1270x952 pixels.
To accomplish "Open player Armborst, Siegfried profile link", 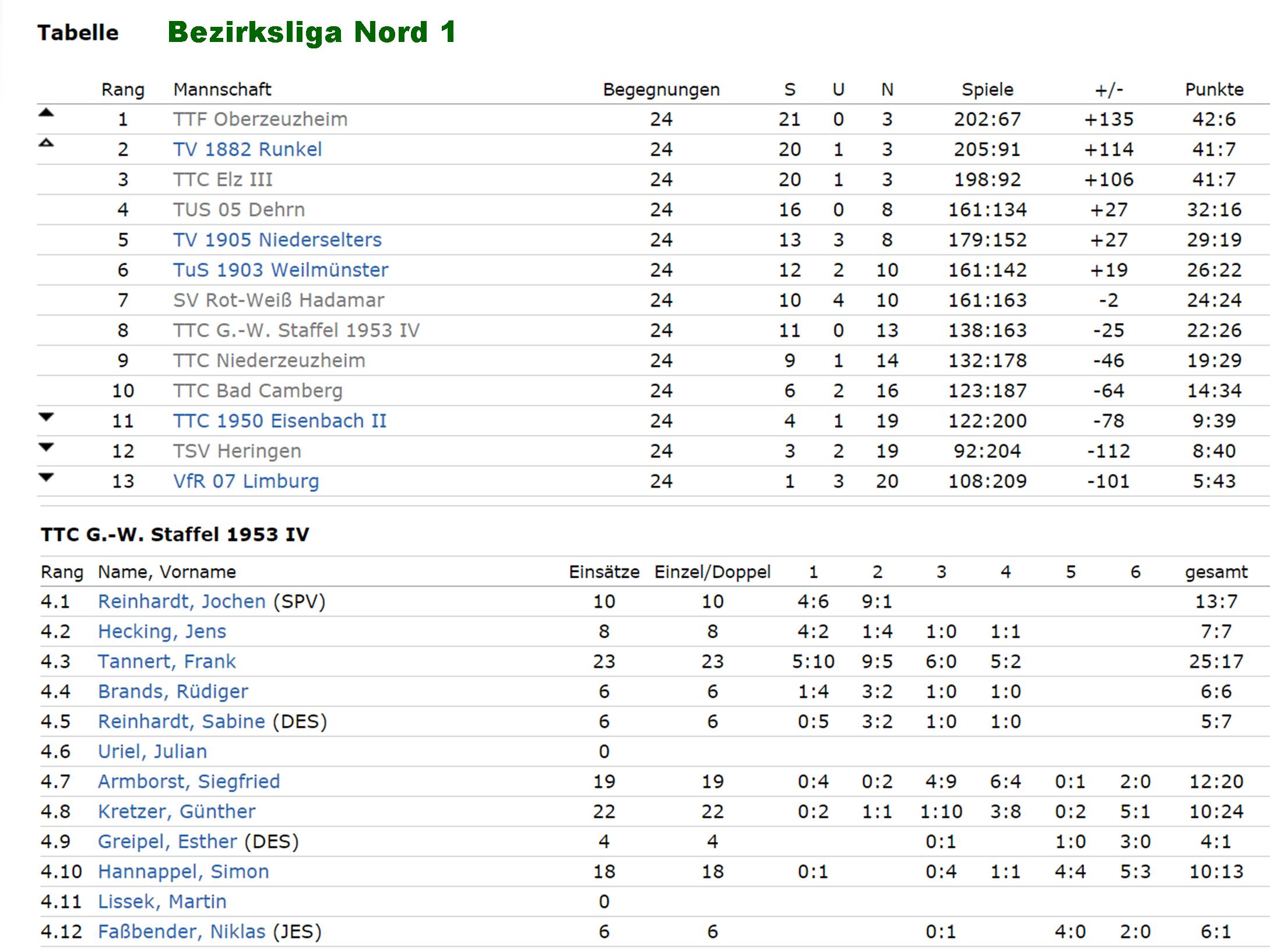I will (189, 782).
